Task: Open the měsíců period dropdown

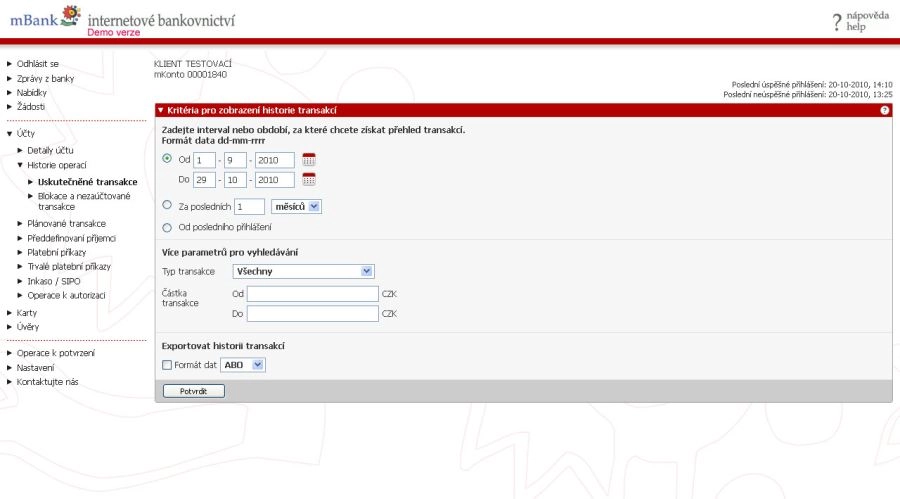Action: (296, 206)
